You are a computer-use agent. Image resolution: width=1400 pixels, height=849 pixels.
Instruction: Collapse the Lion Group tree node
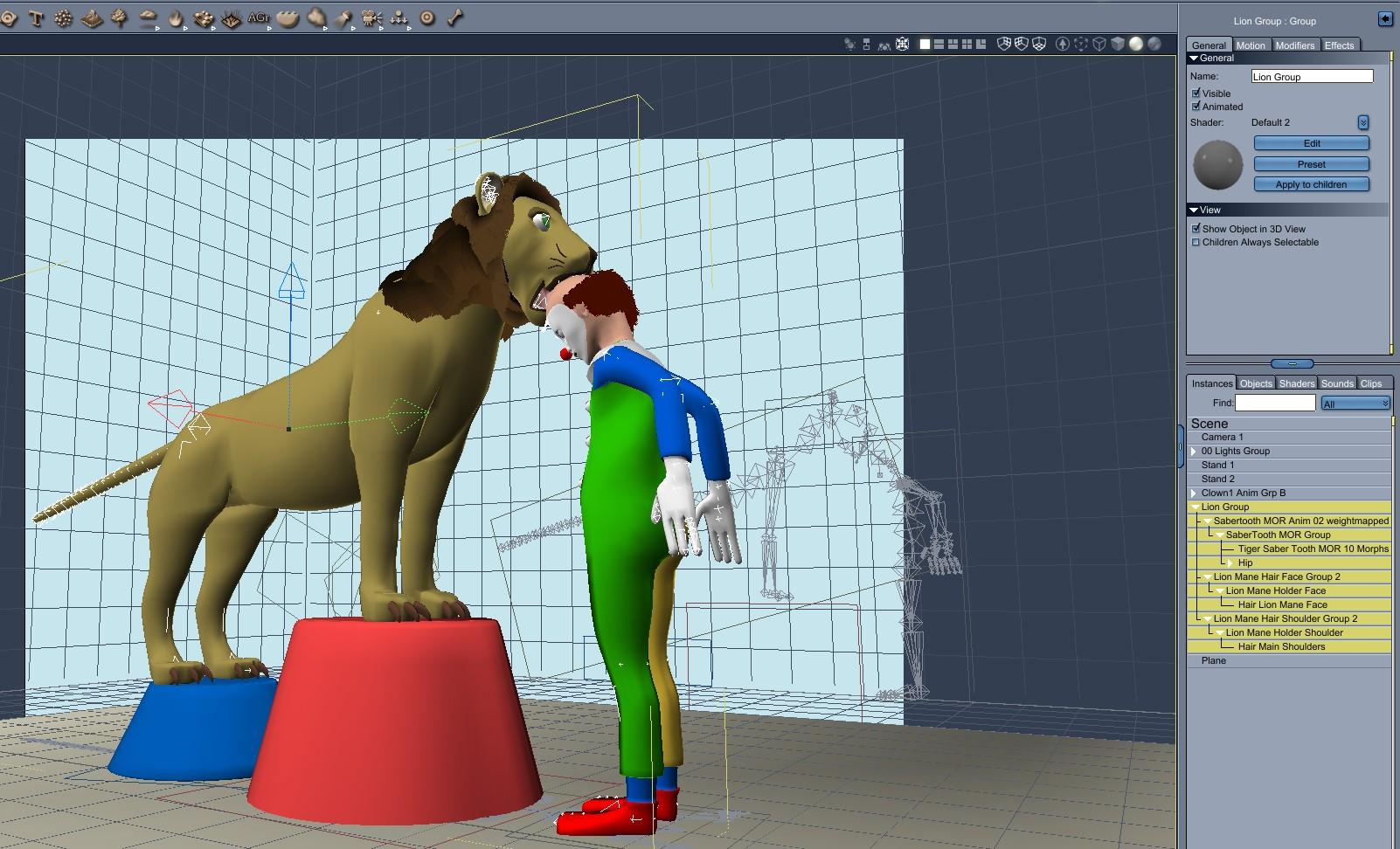coord(1195,507)
